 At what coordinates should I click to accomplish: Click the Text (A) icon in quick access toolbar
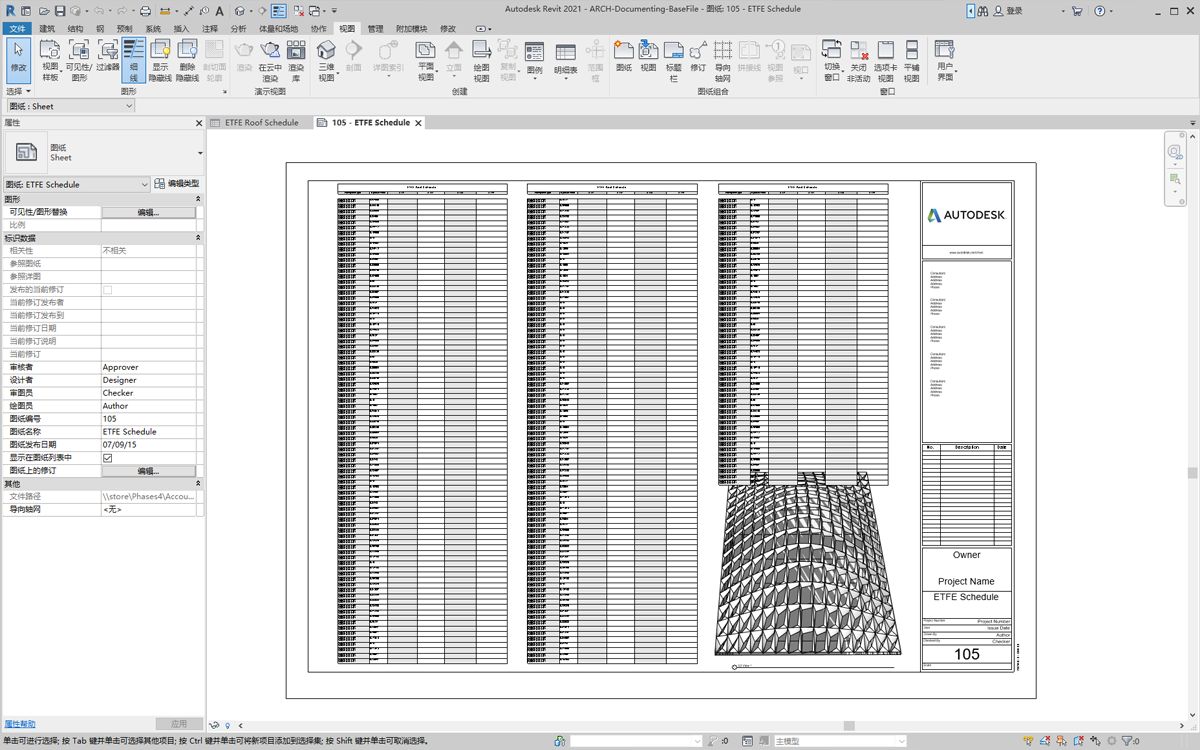click(219, 11)
